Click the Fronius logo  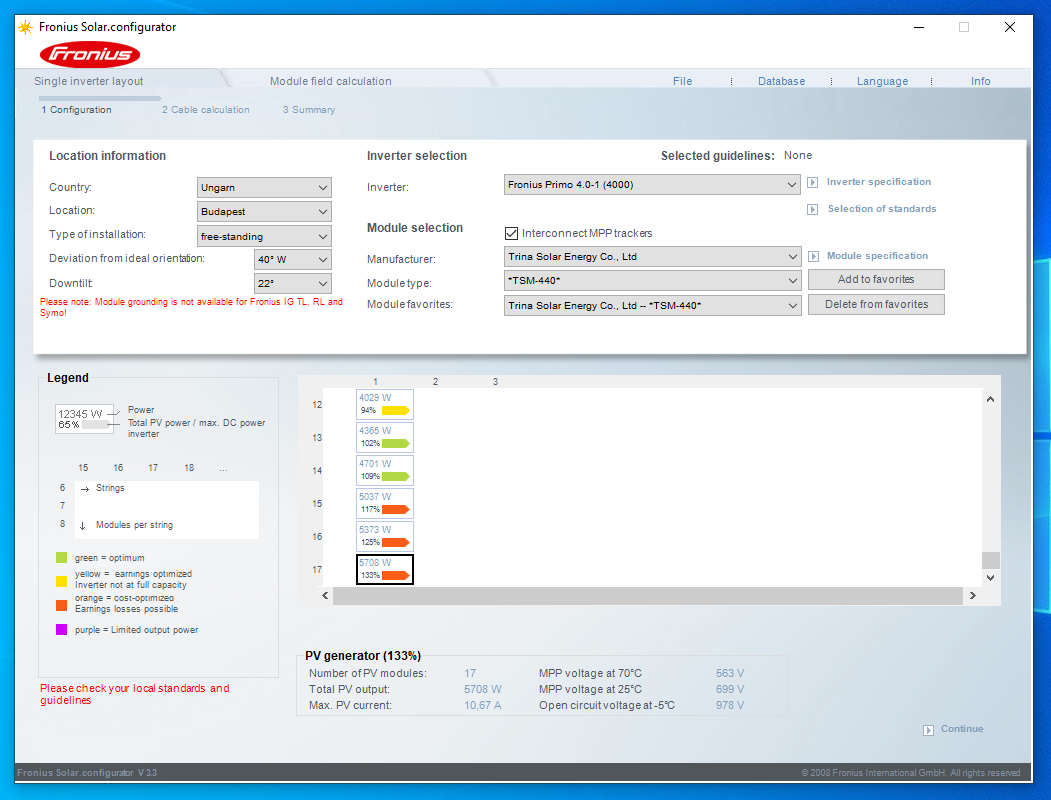coord(90,54)
